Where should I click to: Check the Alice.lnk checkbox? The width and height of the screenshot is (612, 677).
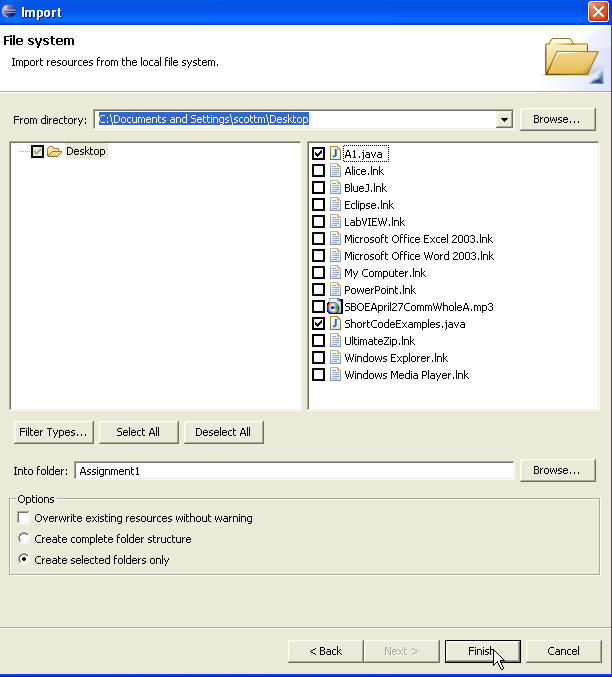(x=318, y=171)
